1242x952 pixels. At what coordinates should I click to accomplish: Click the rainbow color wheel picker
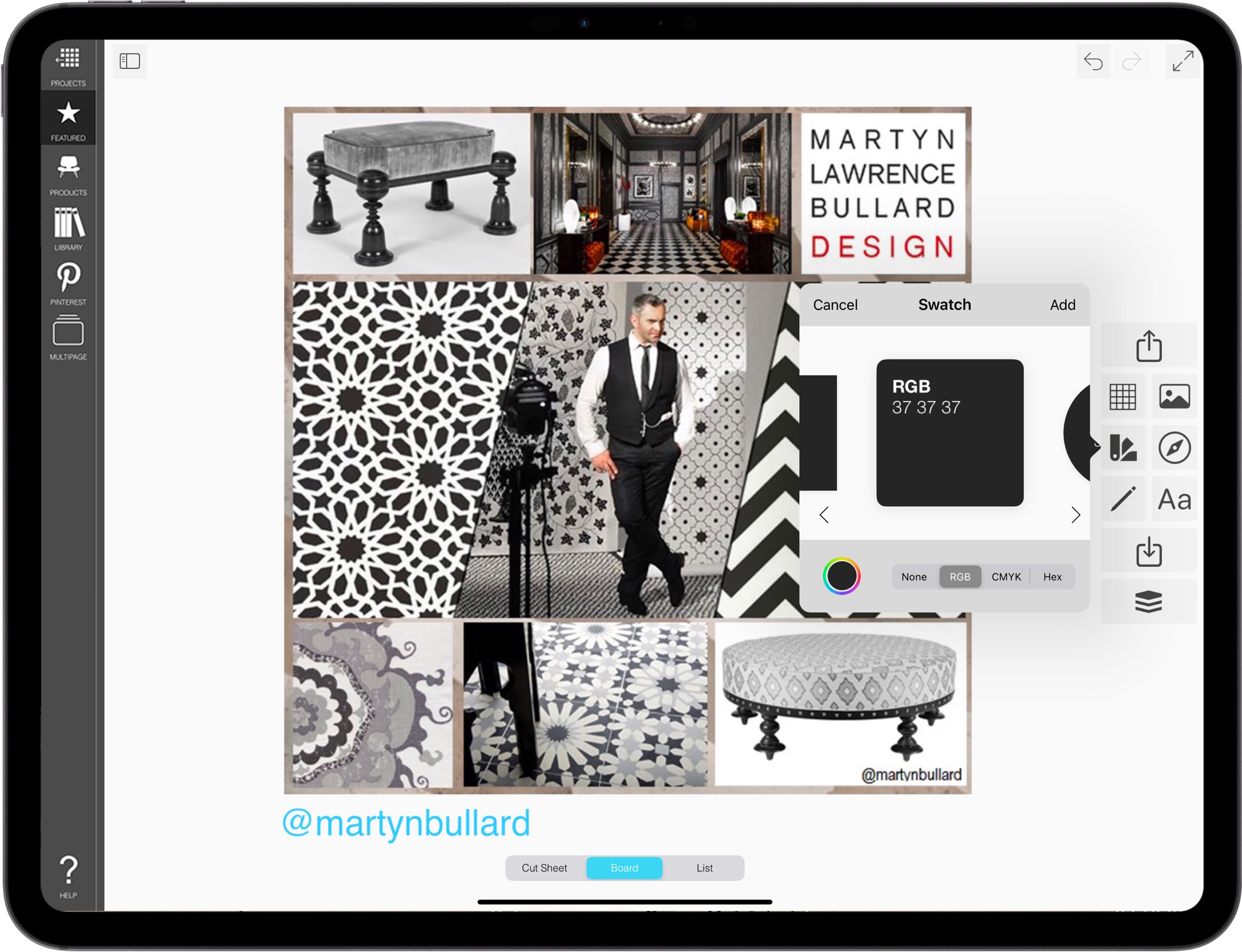(x=843, y=577)
